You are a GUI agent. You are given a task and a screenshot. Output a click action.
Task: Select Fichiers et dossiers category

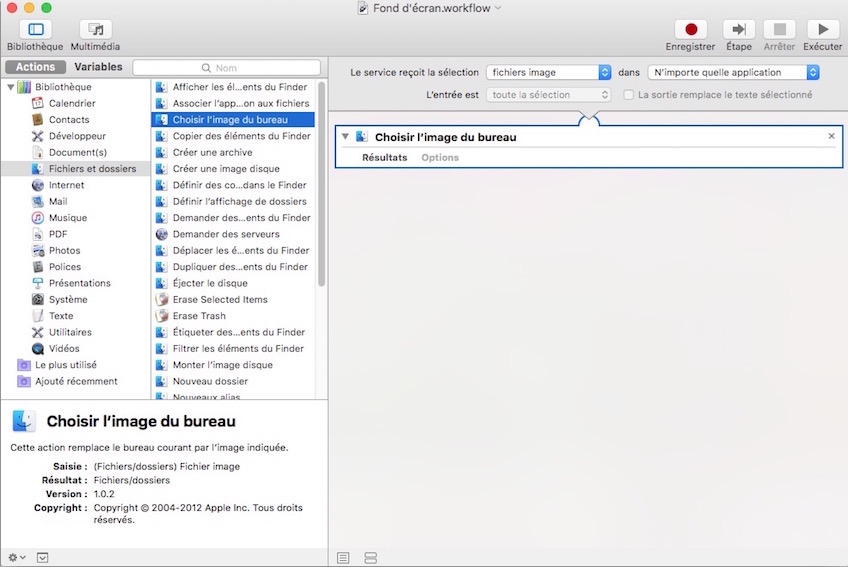click(x=76, y=169)
